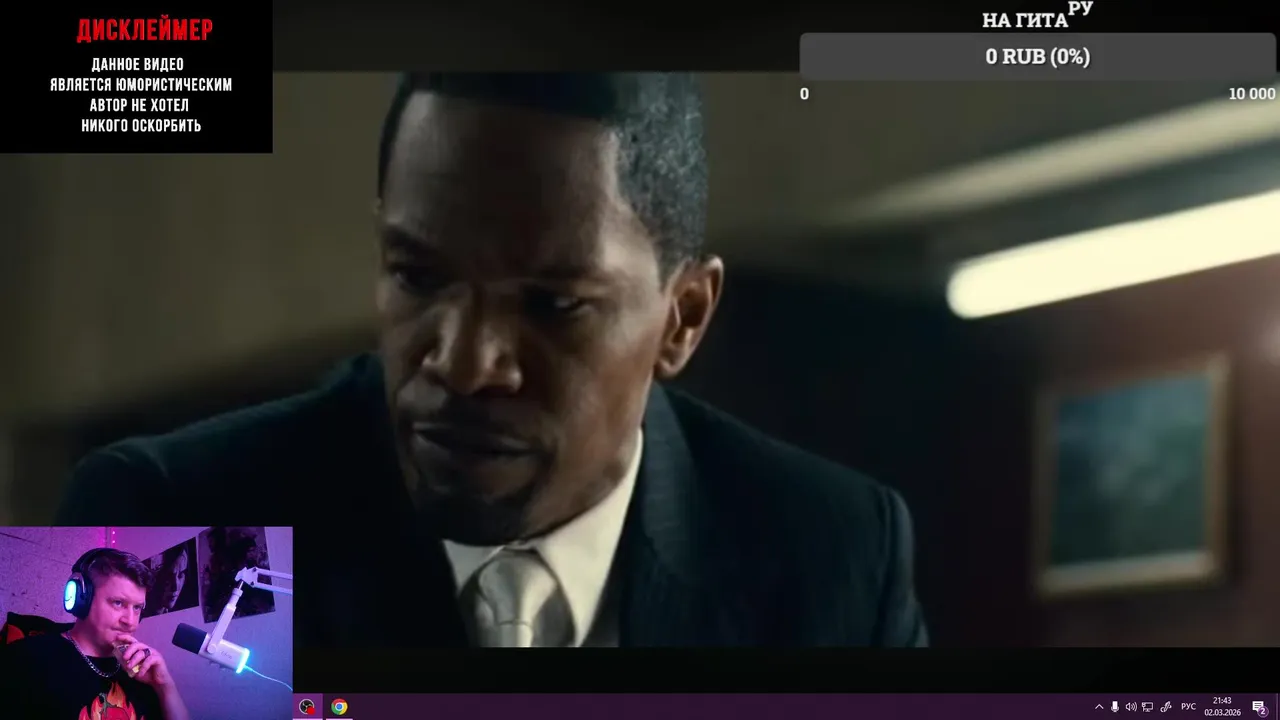The image size is (1280, 720).
Task: Click 'ЯВЛЯЕТСЯ ЮМОРИСТИЧЕСКИМ' disclaimer line
Action: click(x=141, y=85)
